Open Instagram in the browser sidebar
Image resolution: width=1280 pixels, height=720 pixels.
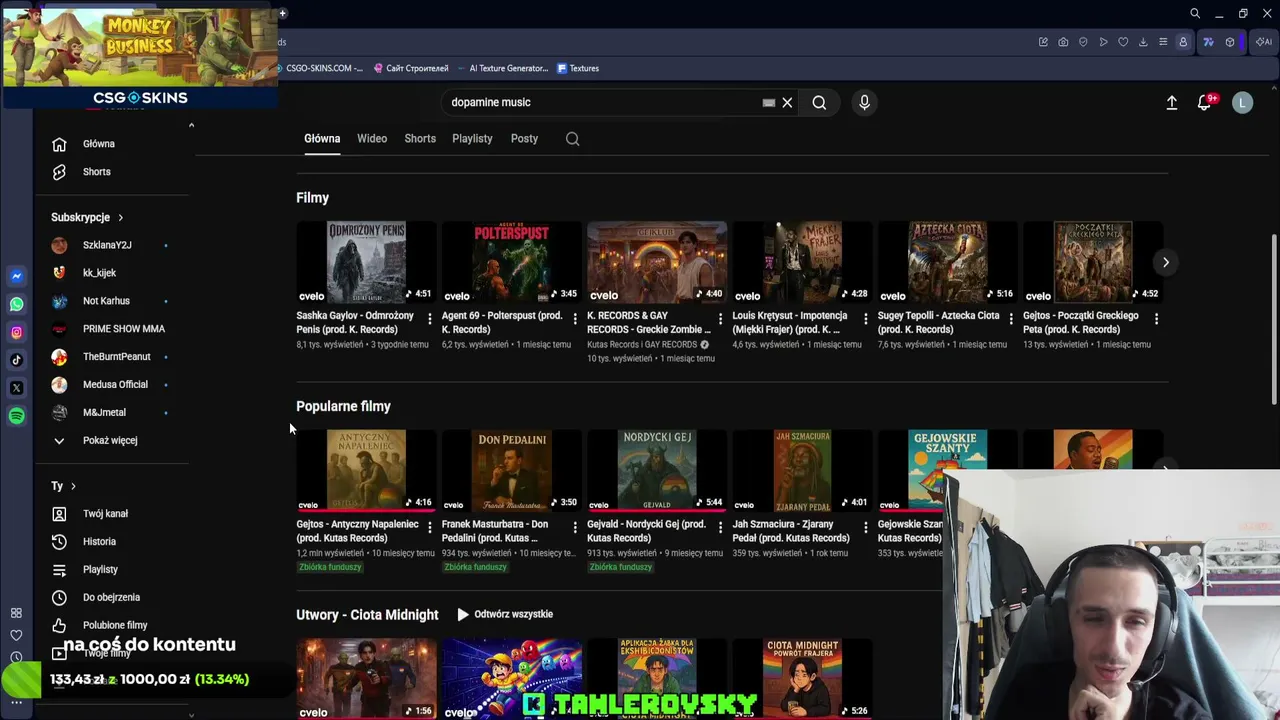click(x=16, y=332)
